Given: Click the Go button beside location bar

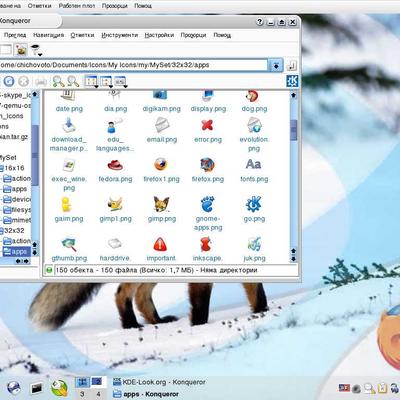Looking at the screenshot, I should (291, 66).
